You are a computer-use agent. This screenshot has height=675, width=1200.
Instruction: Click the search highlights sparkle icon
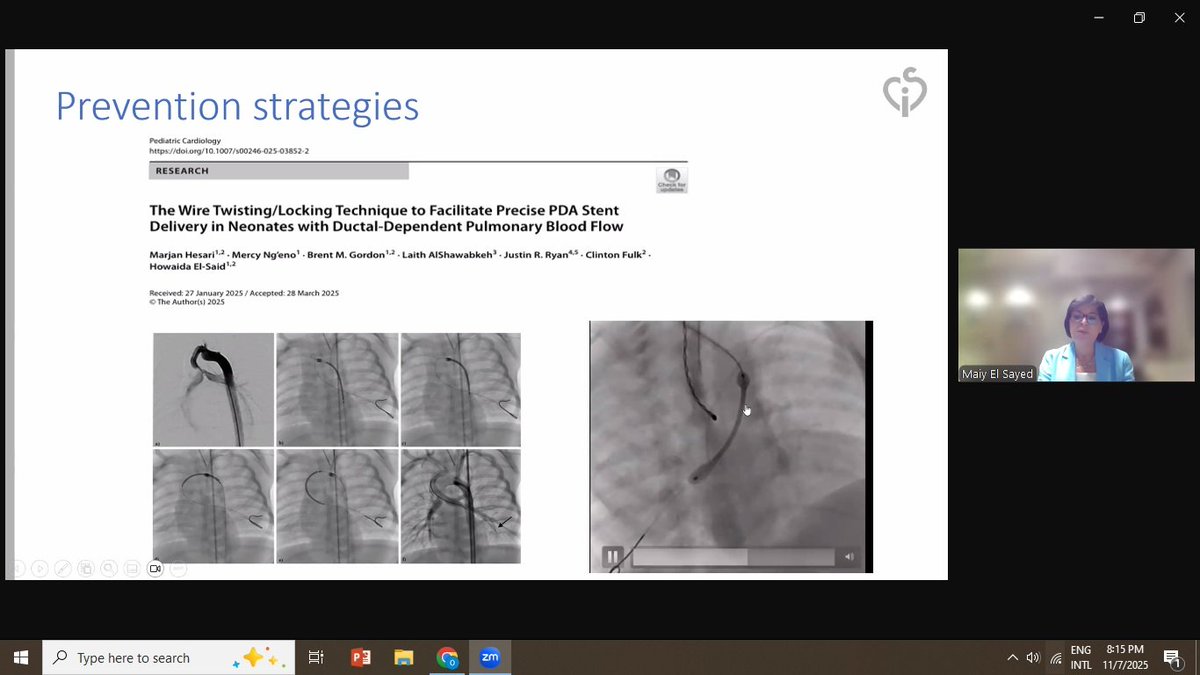pyautogui.click(x=261, y=658)
